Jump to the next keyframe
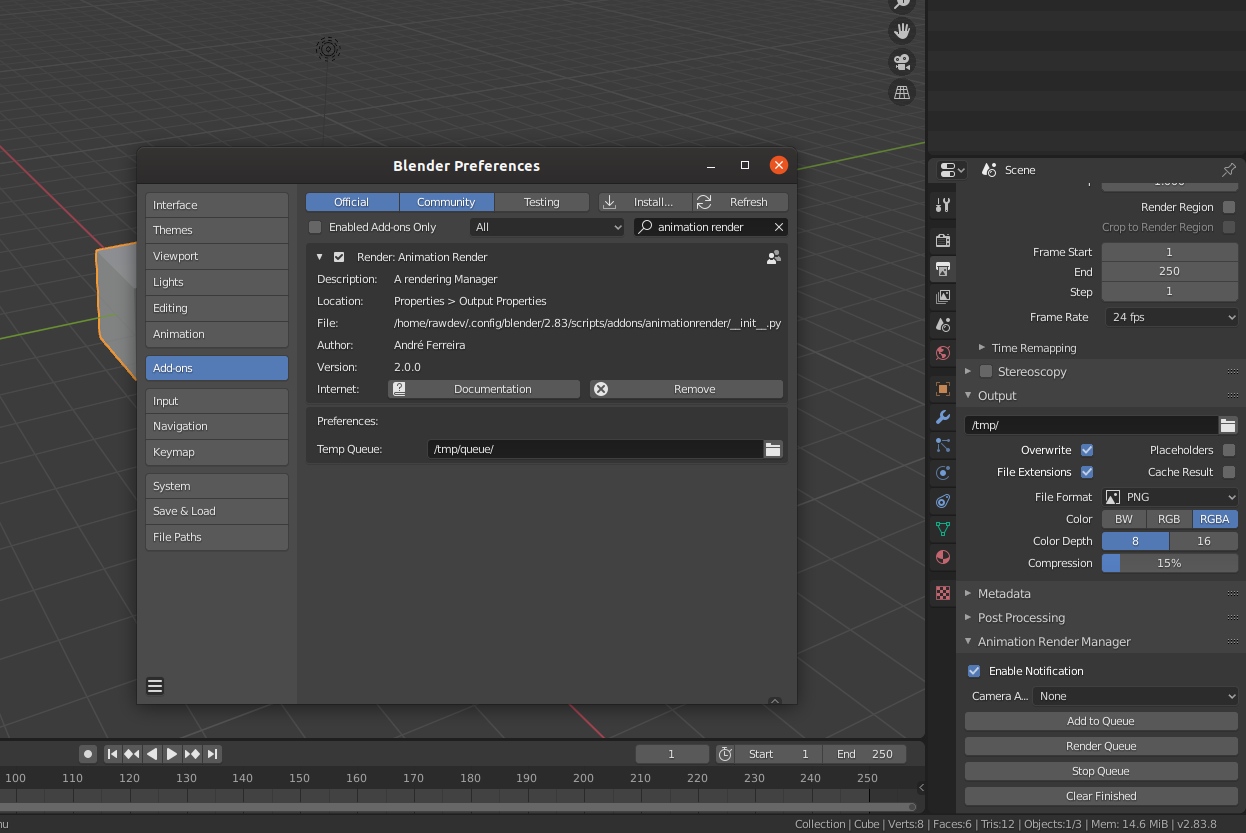Screen dimensions: 1246x833 point(192,754)
